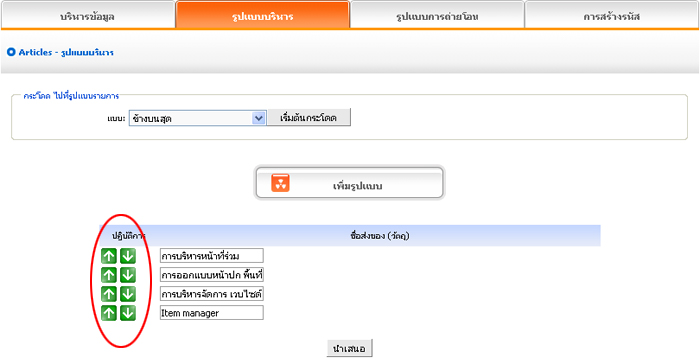This screenshot has width=700, height=364.
Task: Click the กระโดด ไปที่รูปแบบรายการ legend text
Action: point(71,96)
